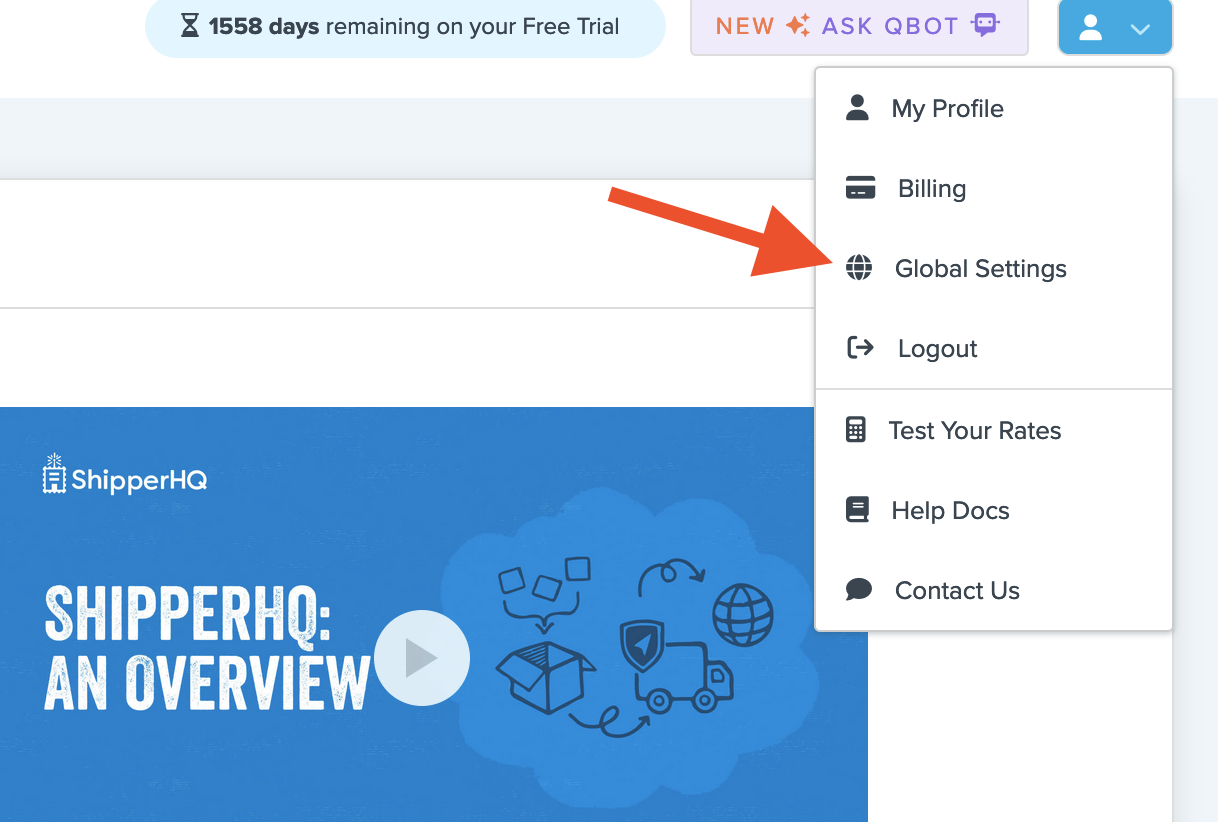Viewport: 1218px width, 822px height.
Task: Click the person icon beside My Profile
Action: coord(857,108)
